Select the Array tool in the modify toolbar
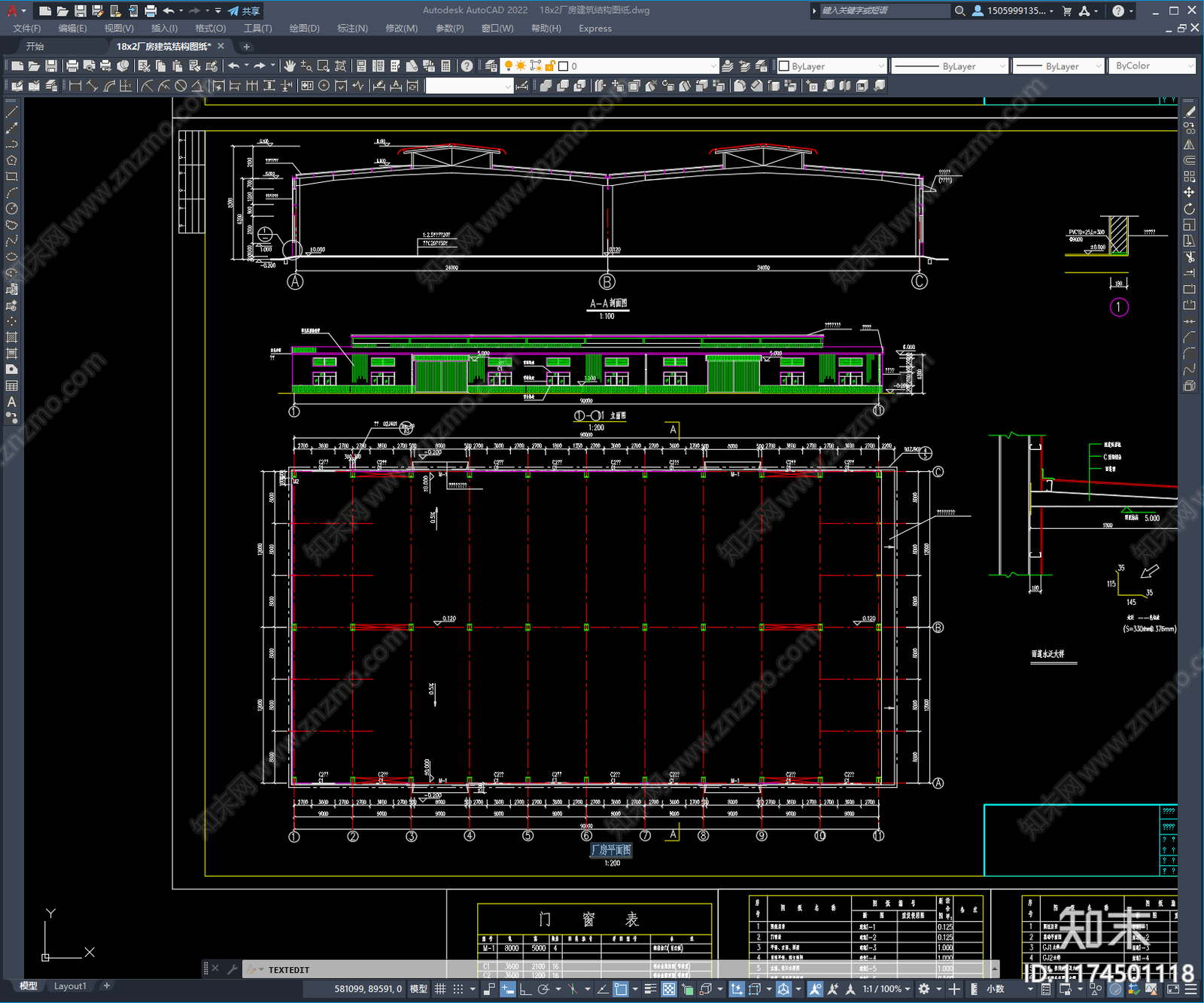1204x1003 pixels. click(x=1189, y=176)
